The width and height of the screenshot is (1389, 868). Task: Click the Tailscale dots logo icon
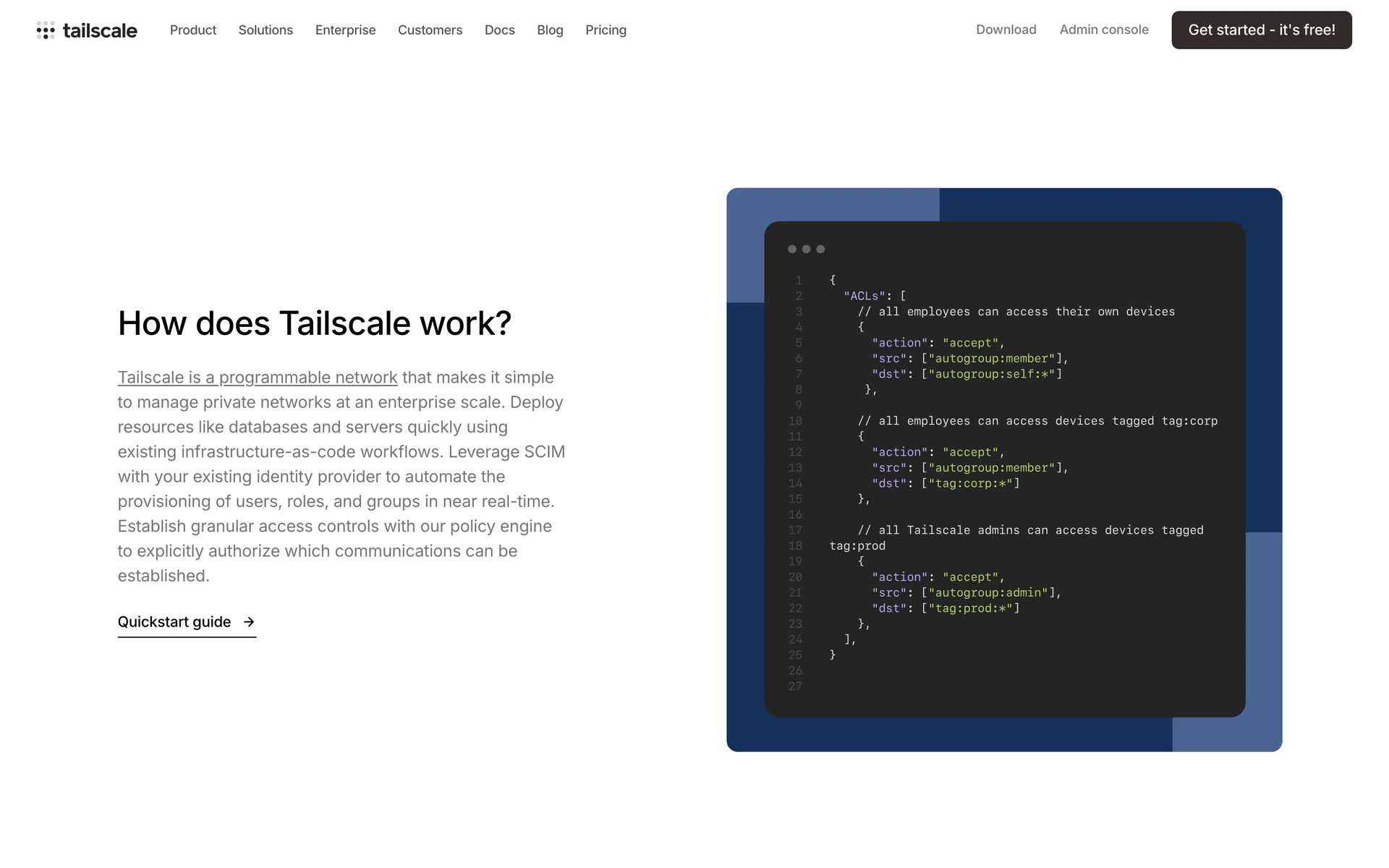coord(46,30)
